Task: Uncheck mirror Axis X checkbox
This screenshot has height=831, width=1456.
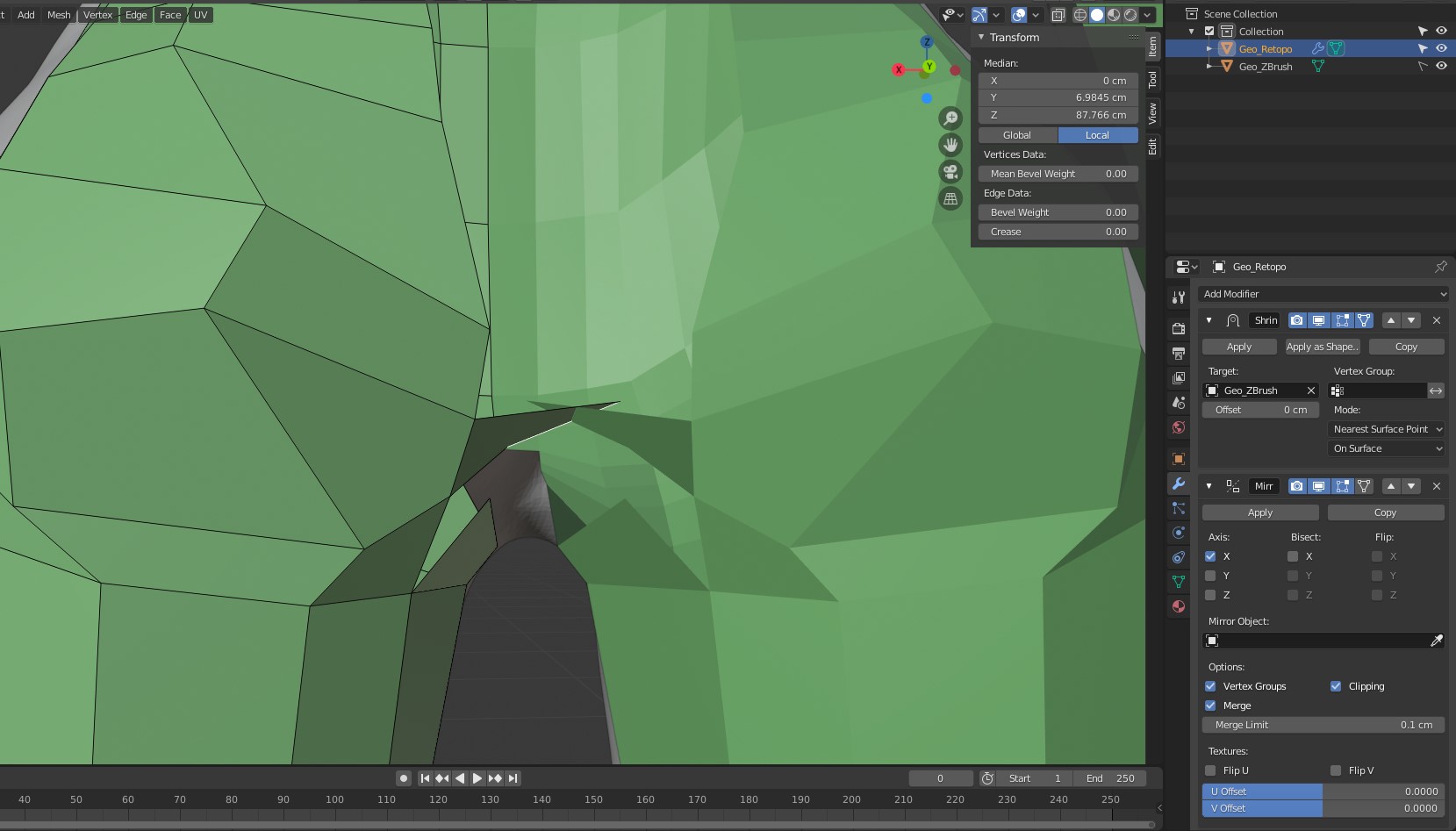Action: pyautogui.click(x=1210, y=556)
